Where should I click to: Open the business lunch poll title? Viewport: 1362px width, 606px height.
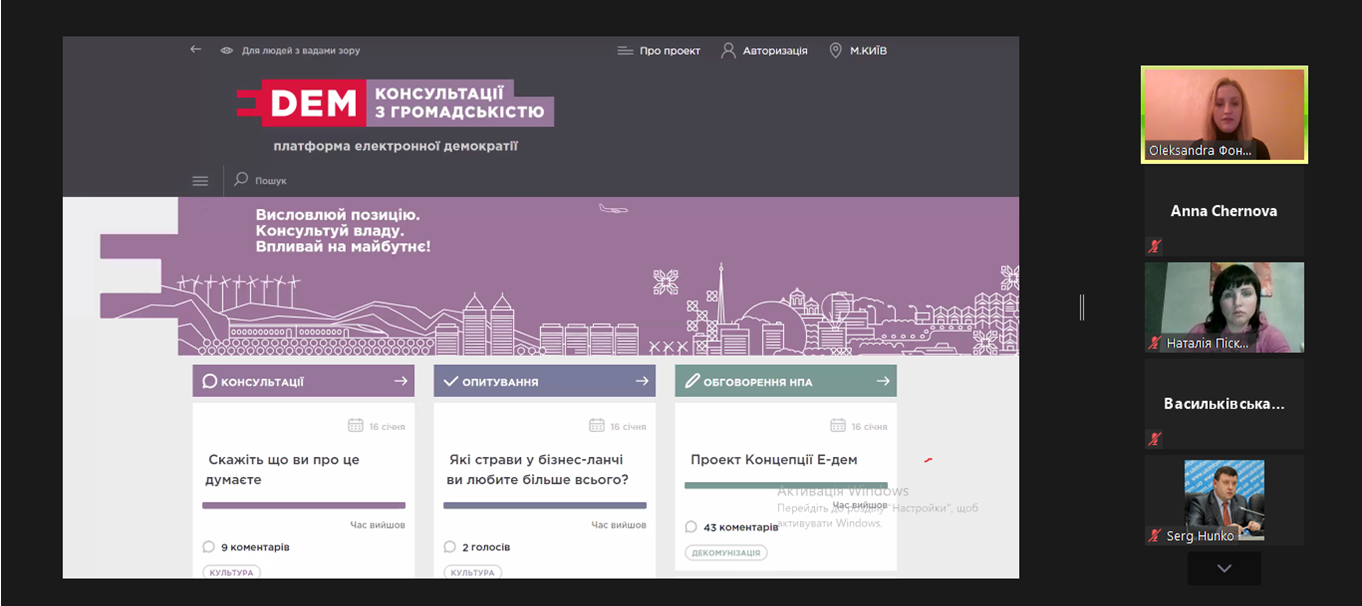[537, 469]
